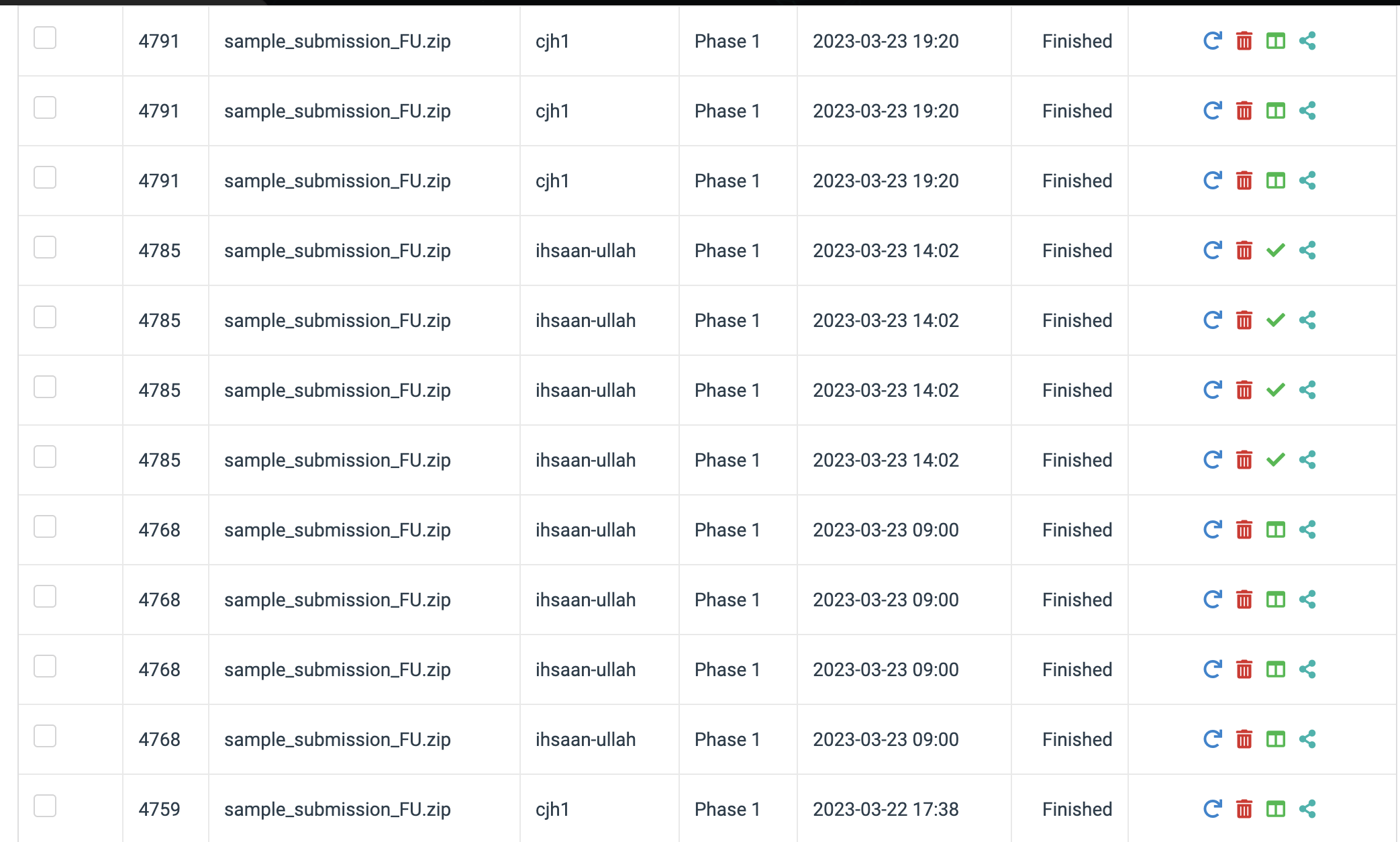Check the box for the first 4791 row
This screenshot has width=1400, height=842.
click(x=44, y=38)
